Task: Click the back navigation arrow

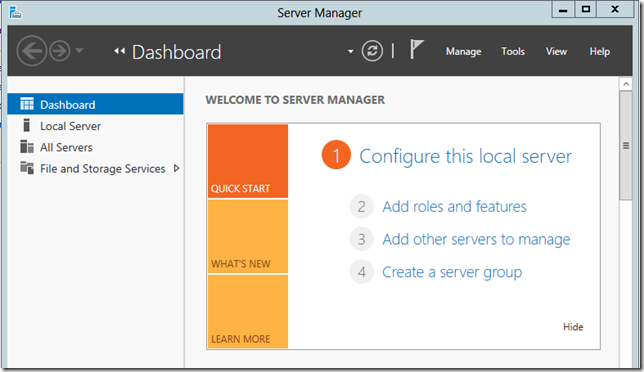Action: tap(31, 51)
